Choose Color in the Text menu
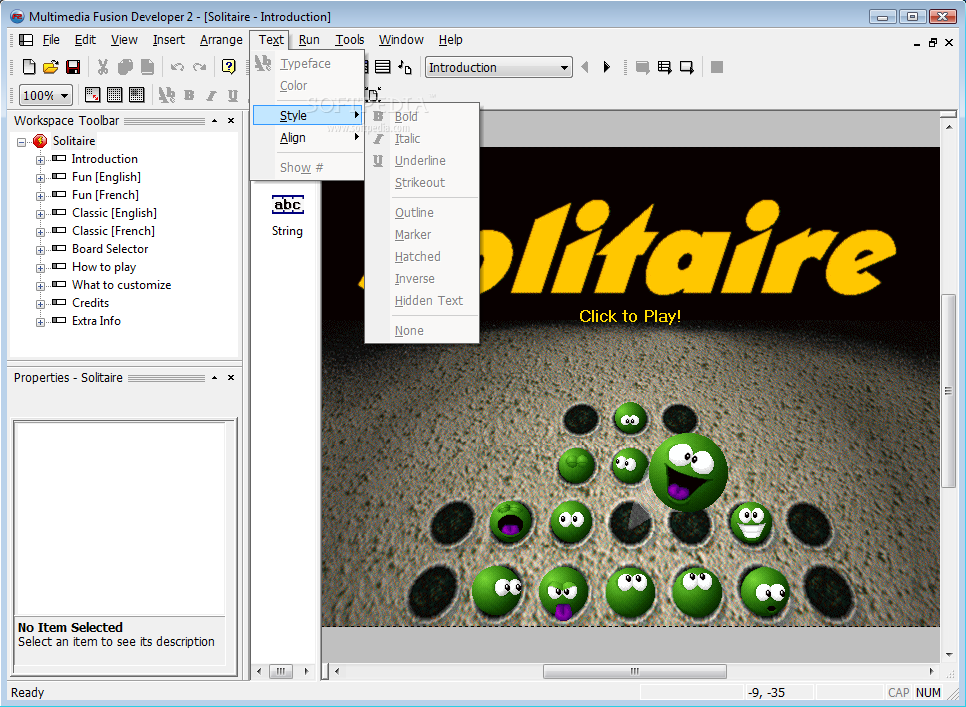 click(308, 86)
